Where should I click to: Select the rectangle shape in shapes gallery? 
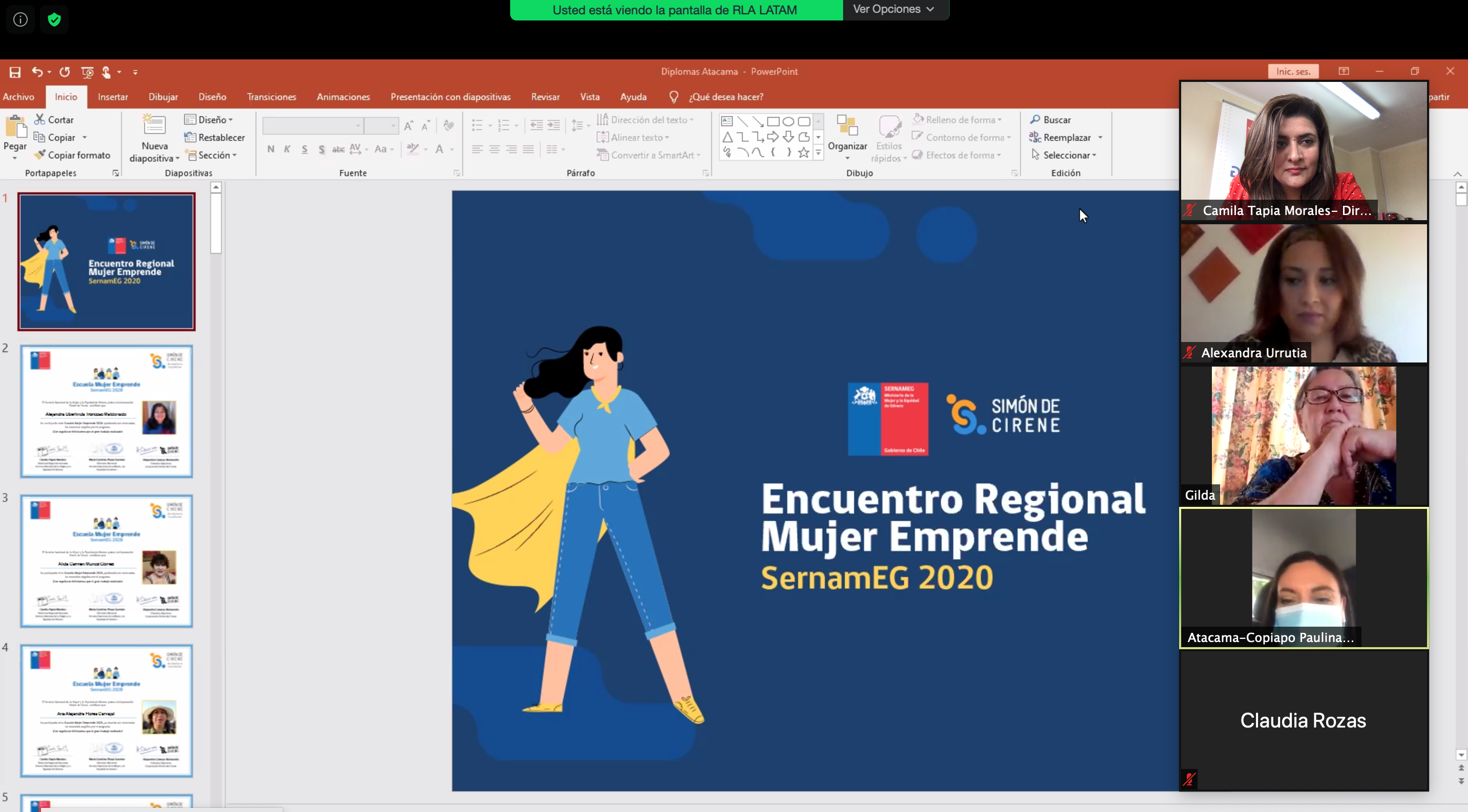coord(773,121)
